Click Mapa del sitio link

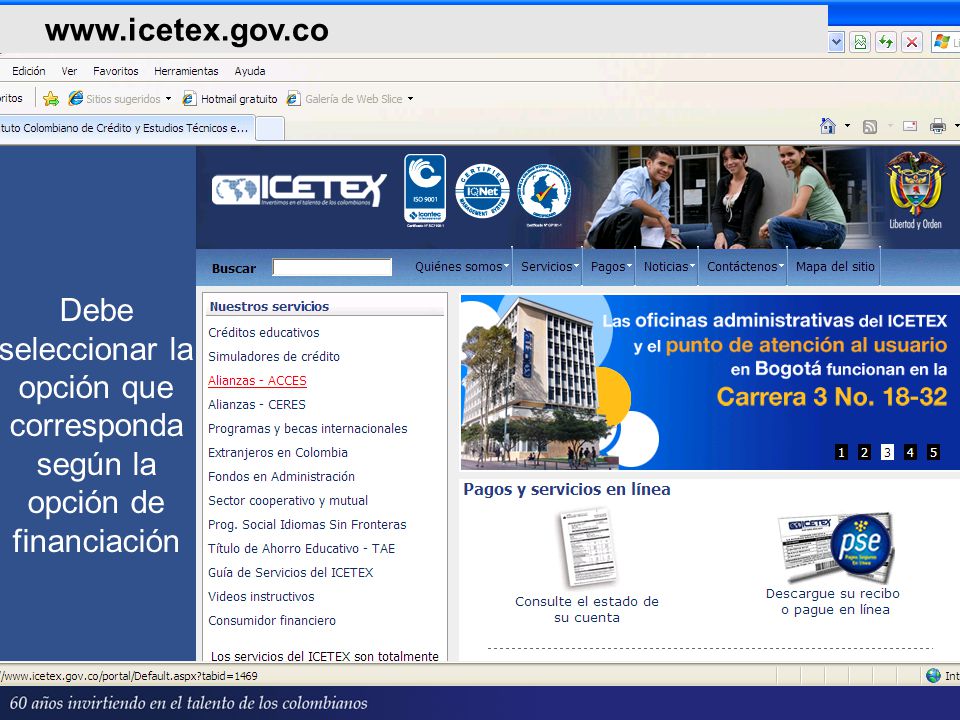coord(835,267)
